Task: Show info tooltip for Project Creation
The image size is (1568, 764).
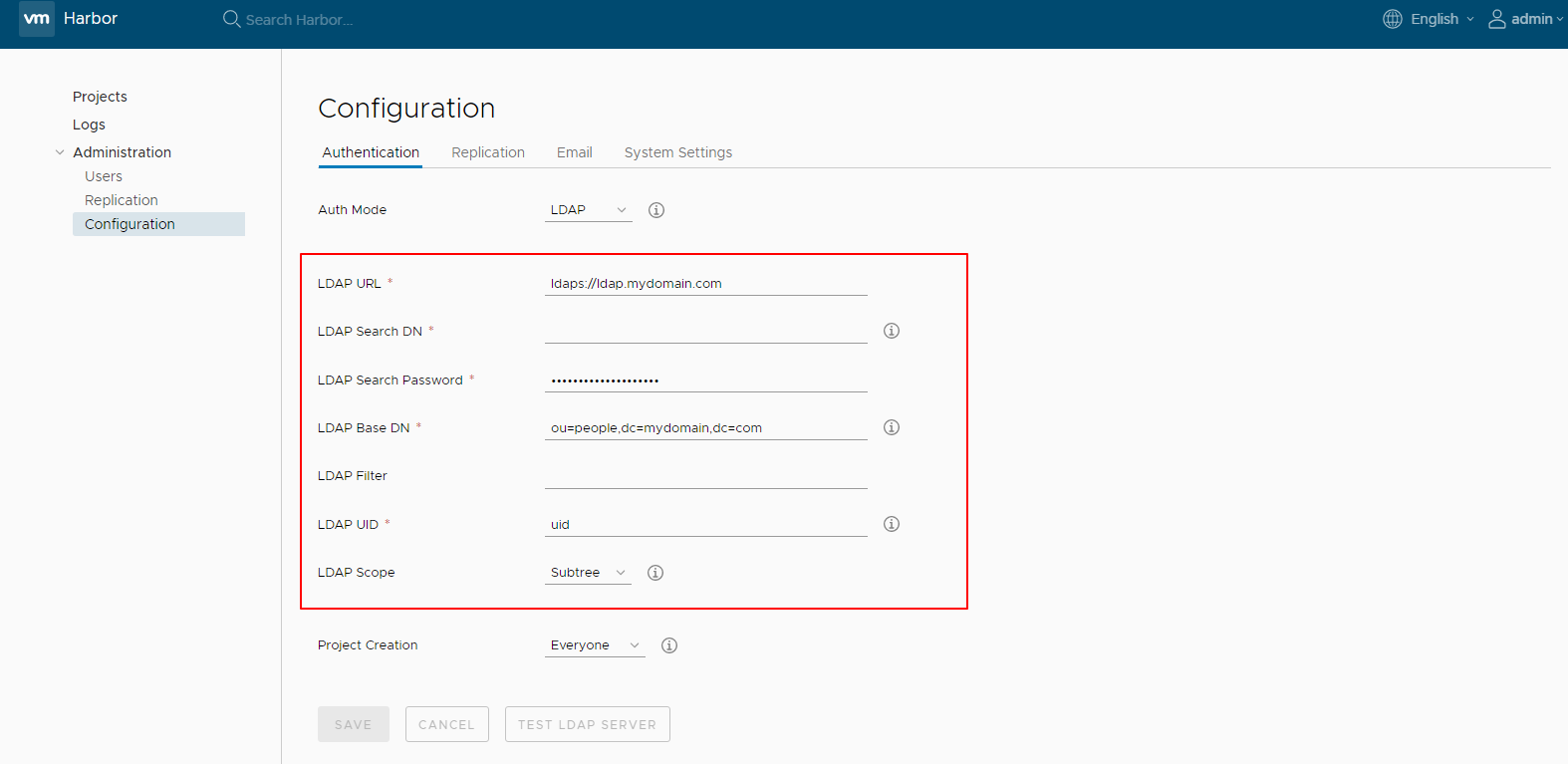Action: point(668,645)
